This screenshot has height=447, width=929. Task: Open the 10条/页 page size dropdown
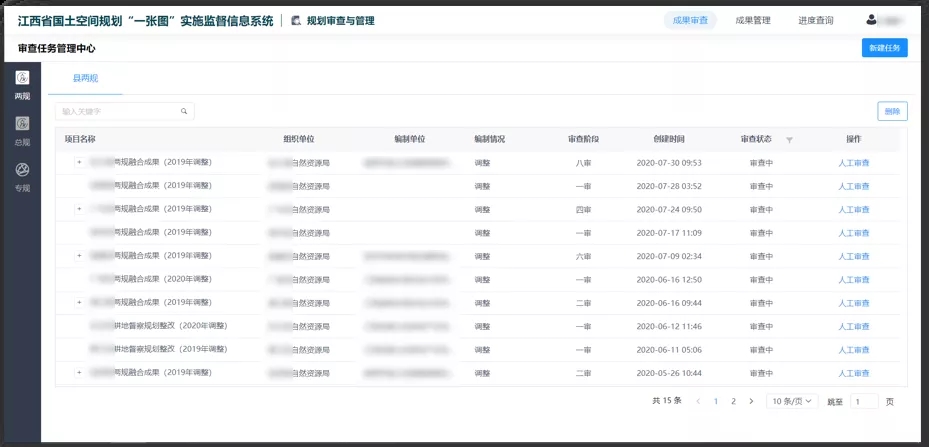pyautogui.click(x=792, y=401)
